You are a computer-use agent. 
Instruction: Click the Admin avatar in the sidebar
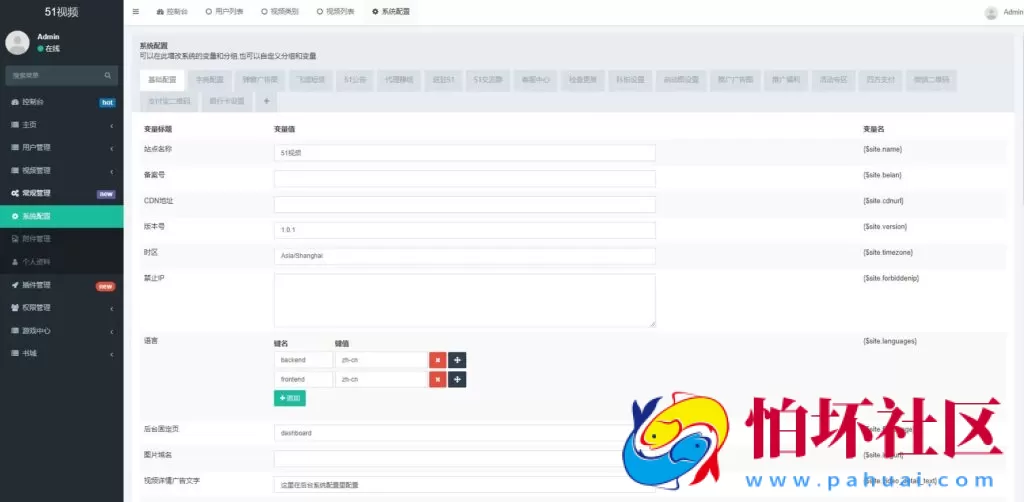17,42
